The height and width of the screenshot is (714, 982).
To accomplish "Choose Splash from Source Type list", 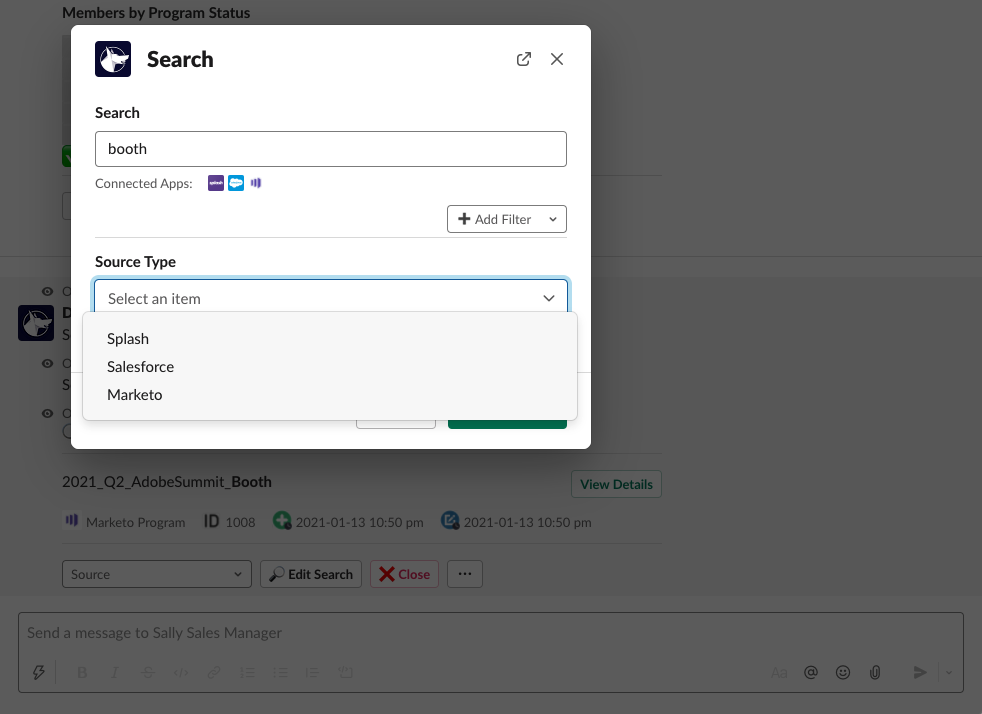I will pos(128,339).
